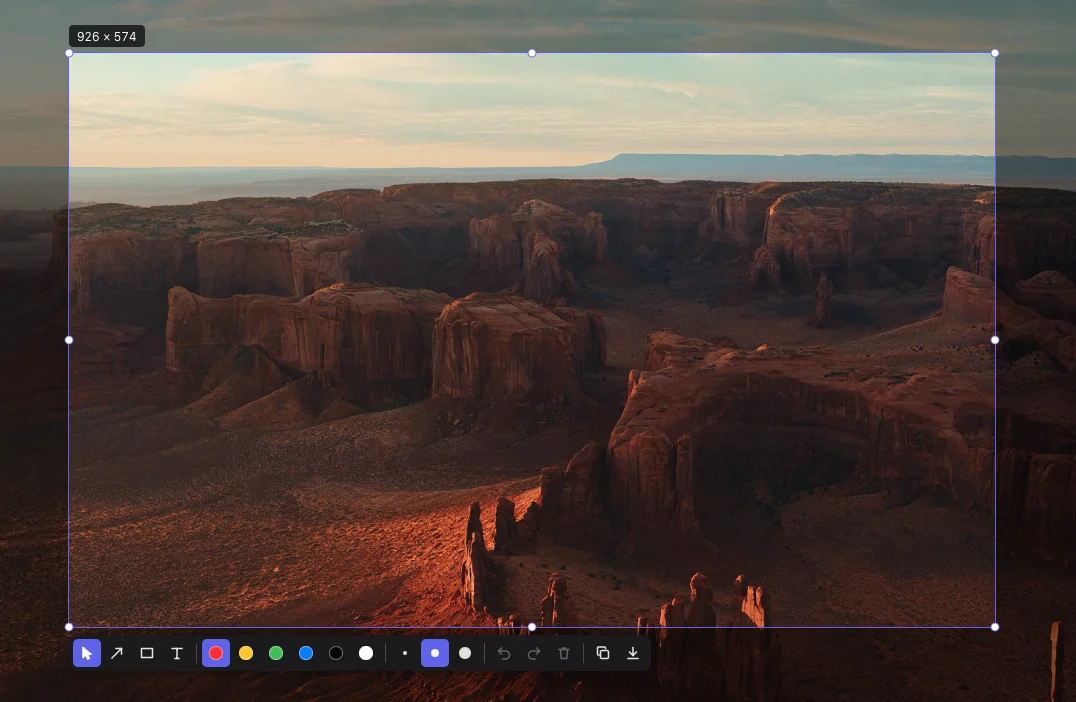Set the small stroke thickness

tap(405, 653)
